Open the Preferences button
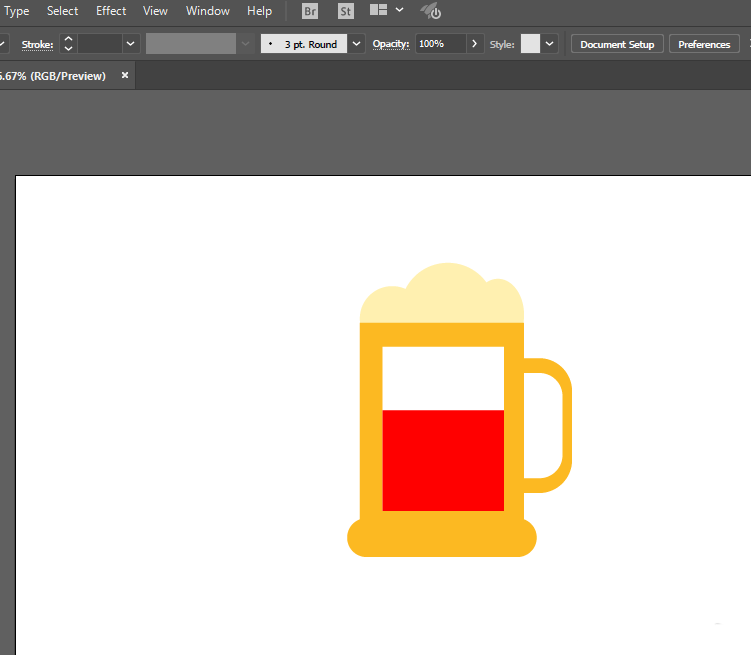The height and width of the screenshot is (655, 751). 704,44
